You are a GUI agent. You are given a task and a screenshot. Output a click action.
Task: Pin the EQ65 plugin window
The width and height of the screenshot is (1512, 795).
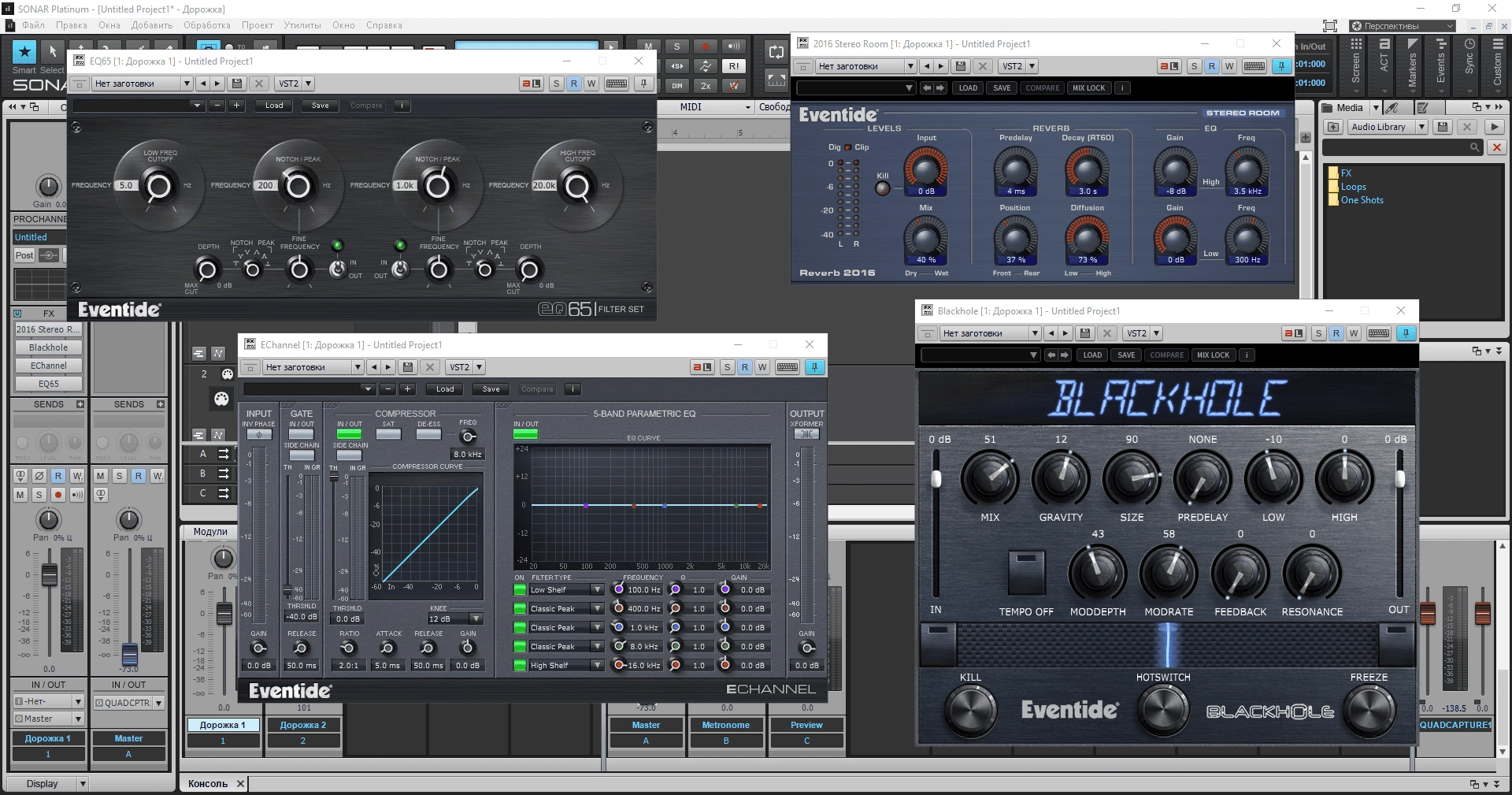pos(643,84)
